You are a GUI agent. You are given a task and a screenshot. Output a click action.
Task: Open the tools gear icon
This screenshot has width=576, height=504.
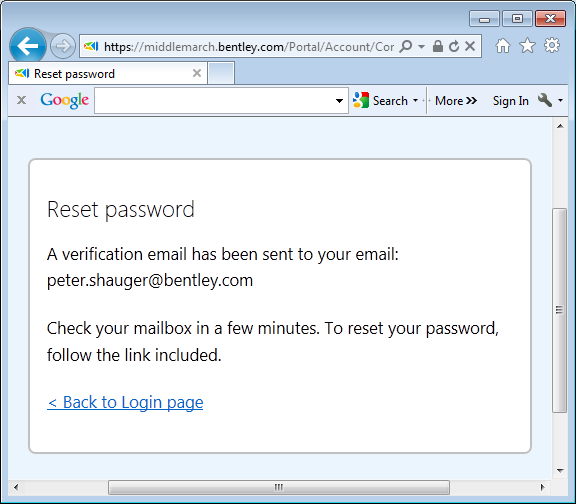click(x=552, y=46)
